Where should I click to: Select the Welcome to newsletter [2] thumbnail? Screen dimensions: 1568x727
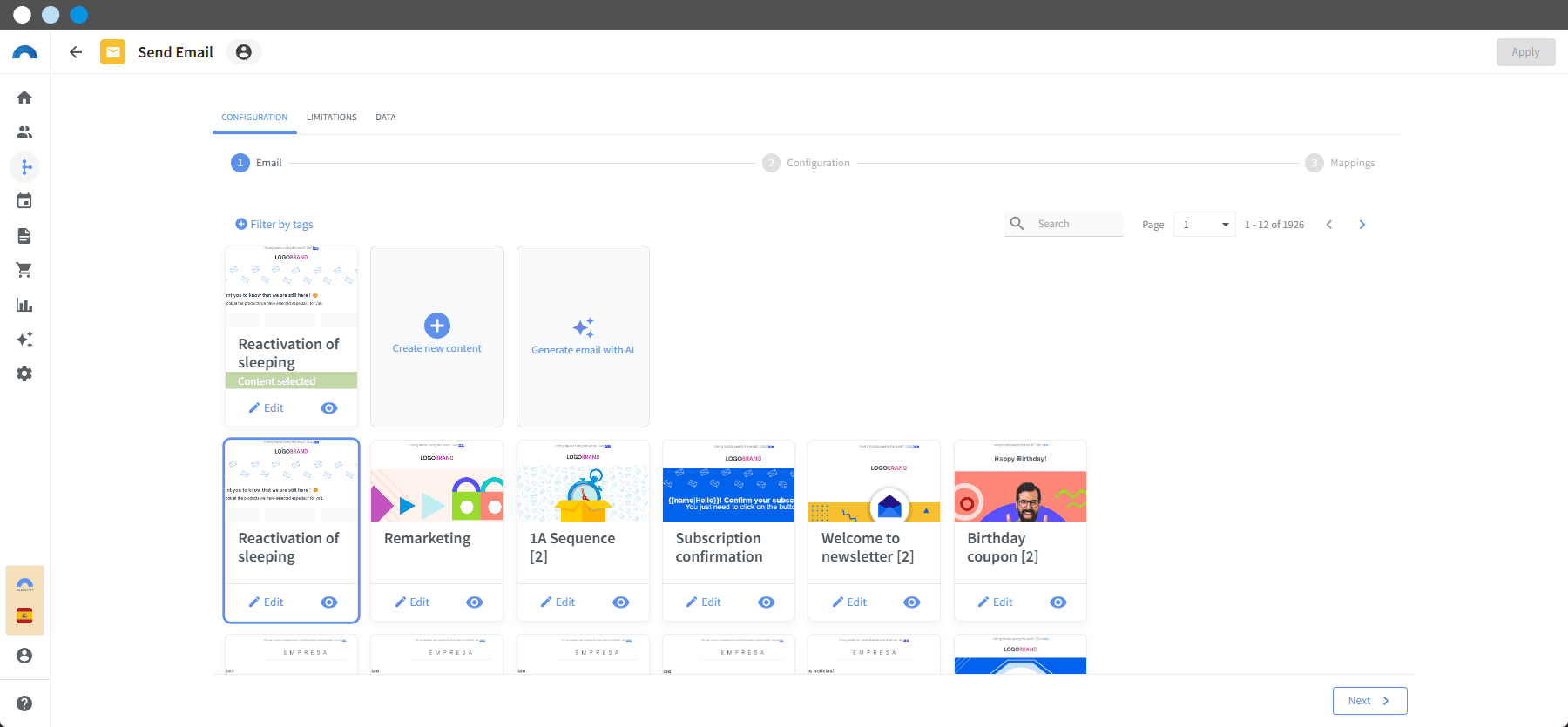(x=875, y=481)
